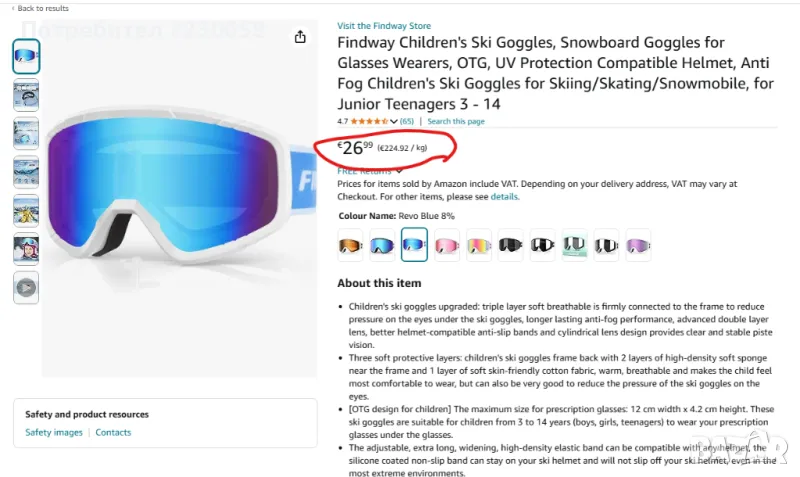The height and width of the screenshot is (477, 800).
Task: Visit the Findway Store link
Action: [383, 26]
